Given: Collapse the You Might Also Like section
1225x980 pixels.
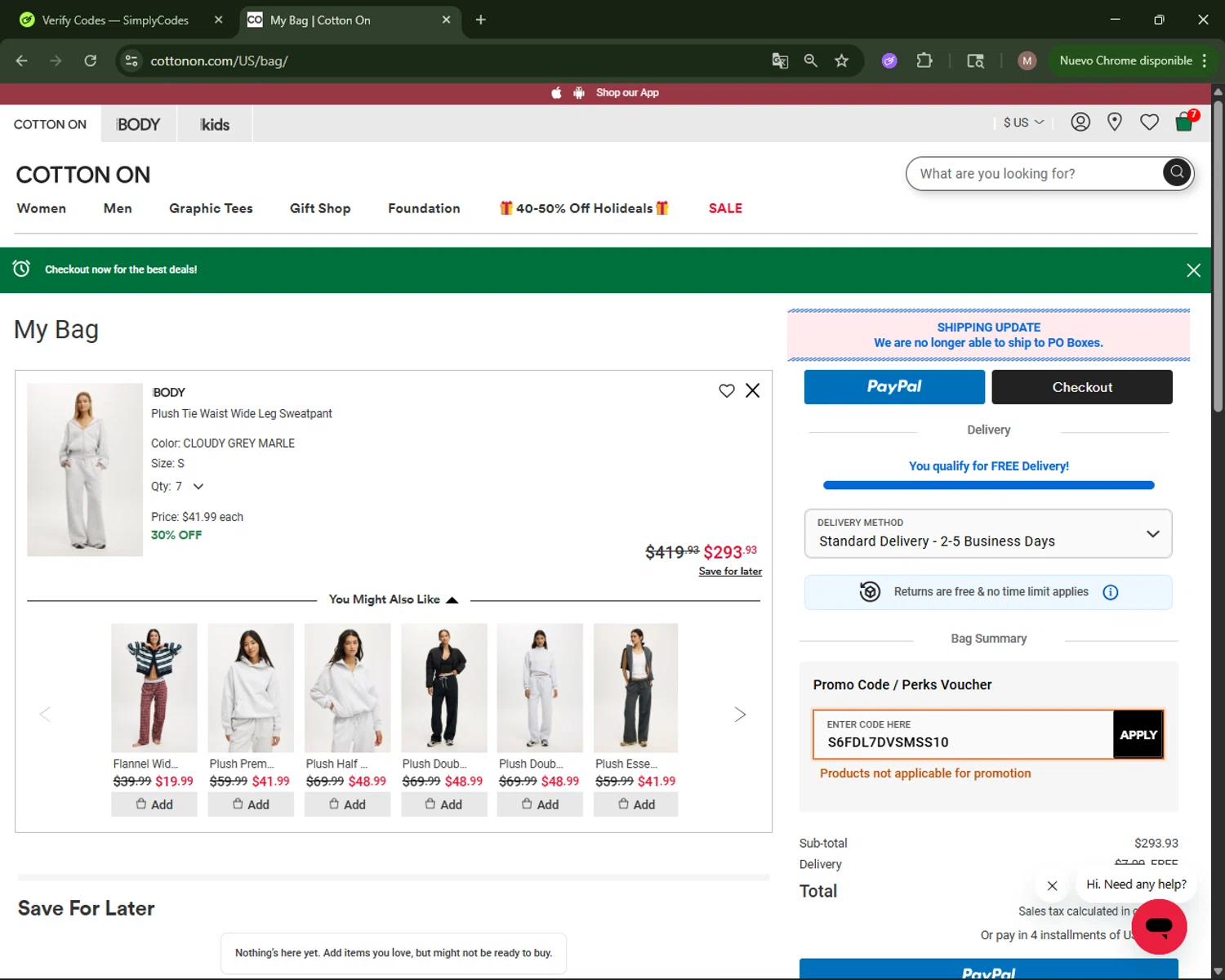Looking at the screenshot, I should (x=394, y=599).
